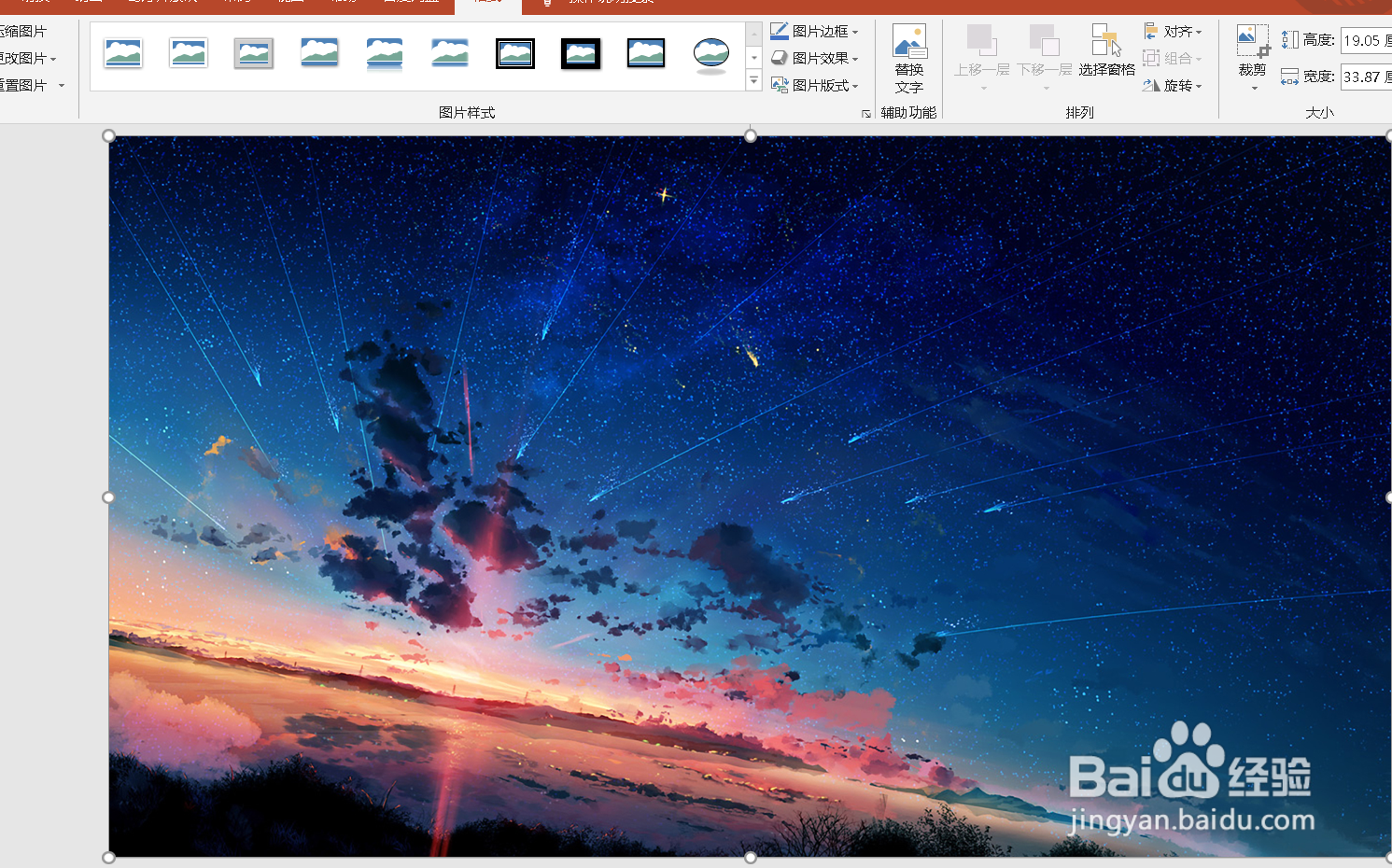Open the 选择窗格 selection pane
1392x868 pixels.
pos(1107,51)
